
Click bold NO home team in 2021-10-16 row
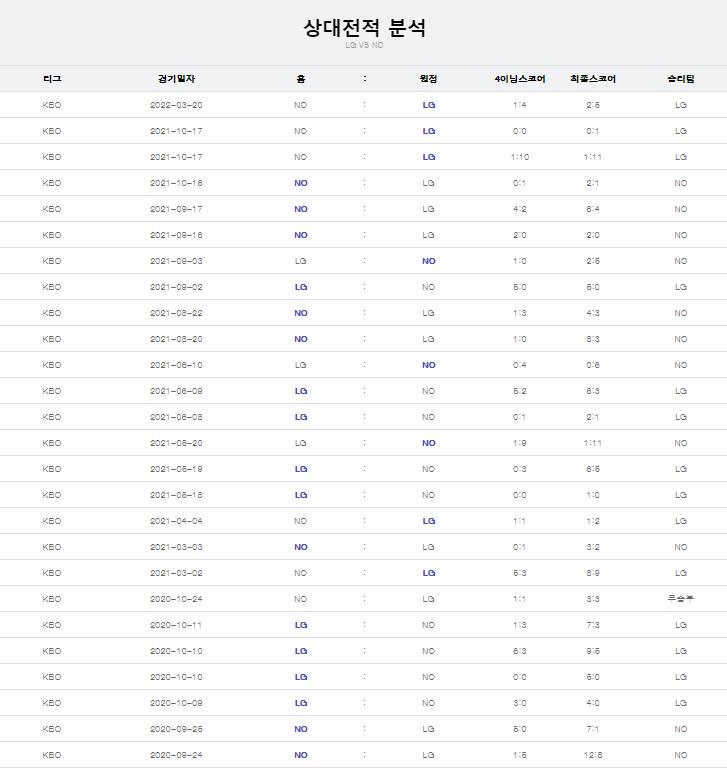tap(301, 183)
